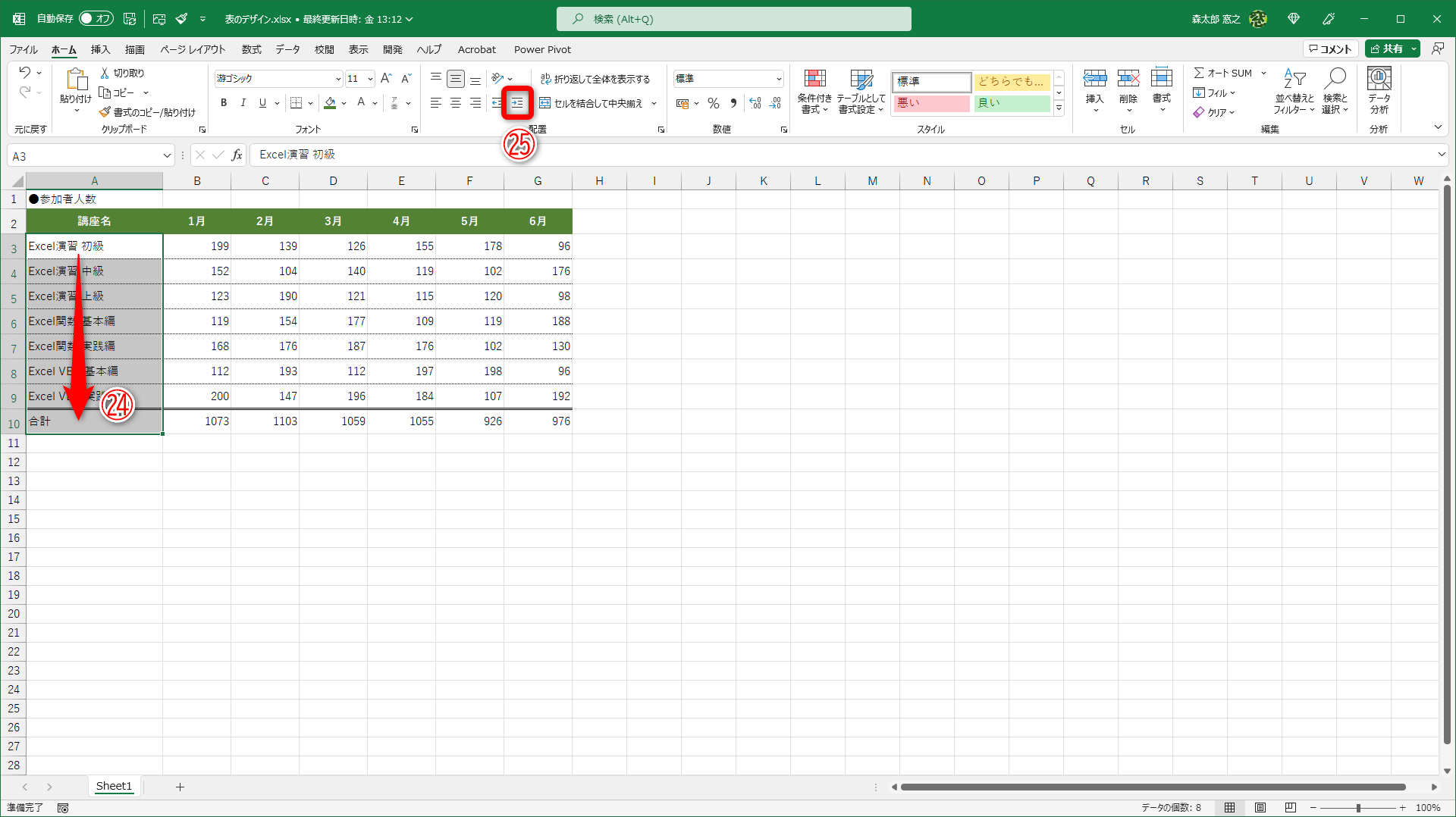Open the font name dropdown (游ゴシック)
Viewport: 1456px width, 817px height.
coord(338,79)
